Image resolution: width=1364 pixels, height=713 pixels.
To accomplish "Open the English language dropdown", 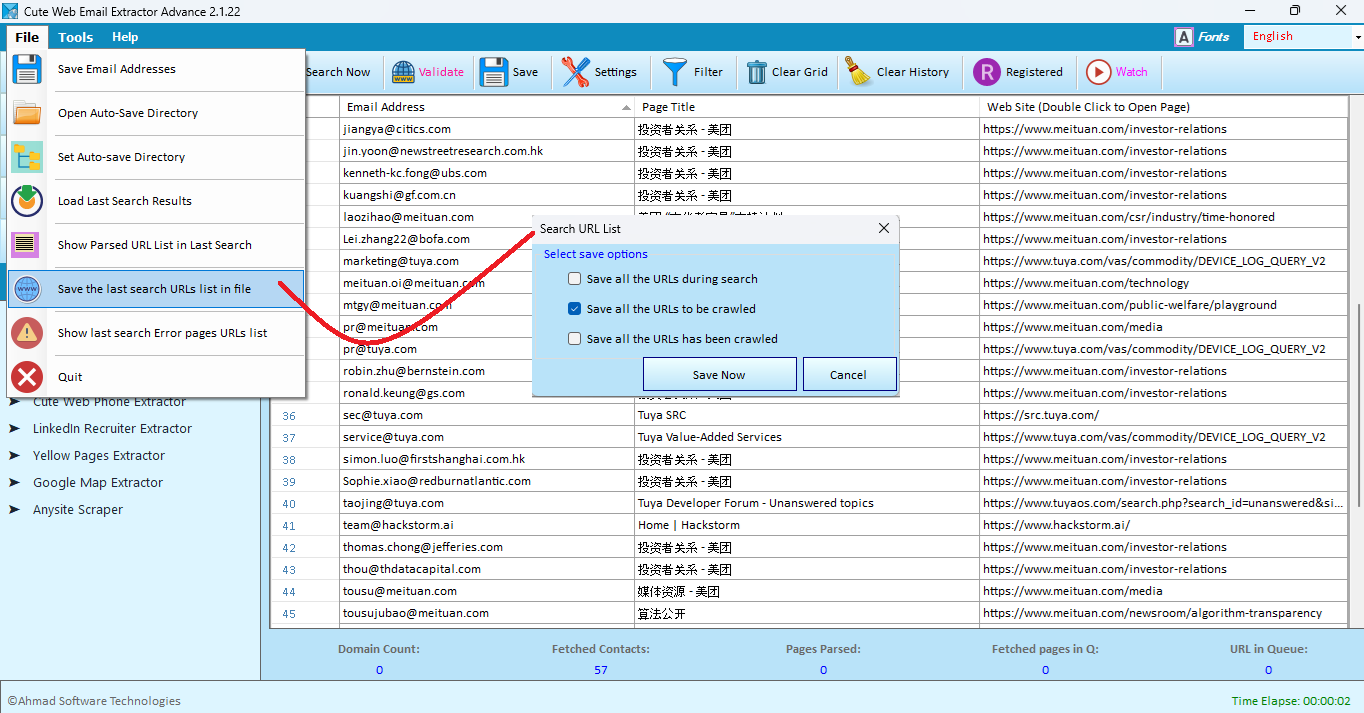I will pyautogui.click(x=1358, y=37).
